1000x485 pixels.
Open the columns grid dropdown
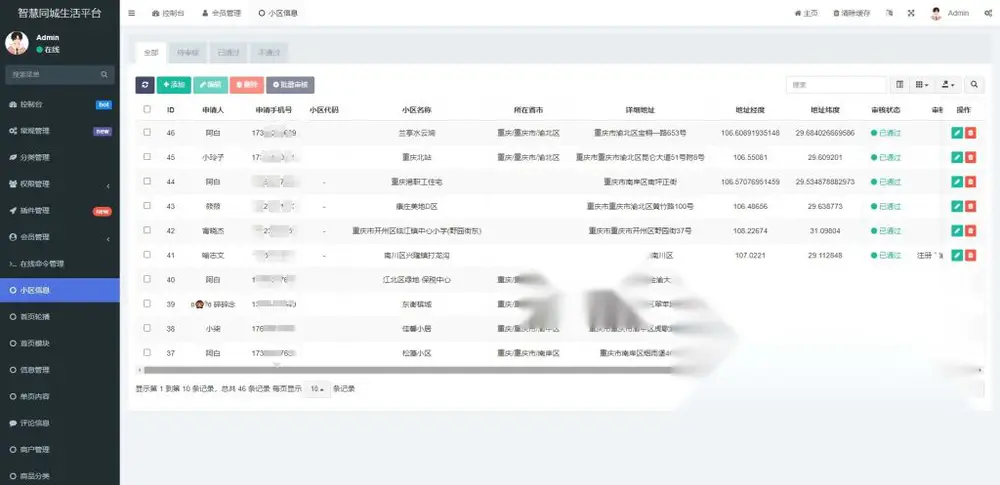coord(922,85)
